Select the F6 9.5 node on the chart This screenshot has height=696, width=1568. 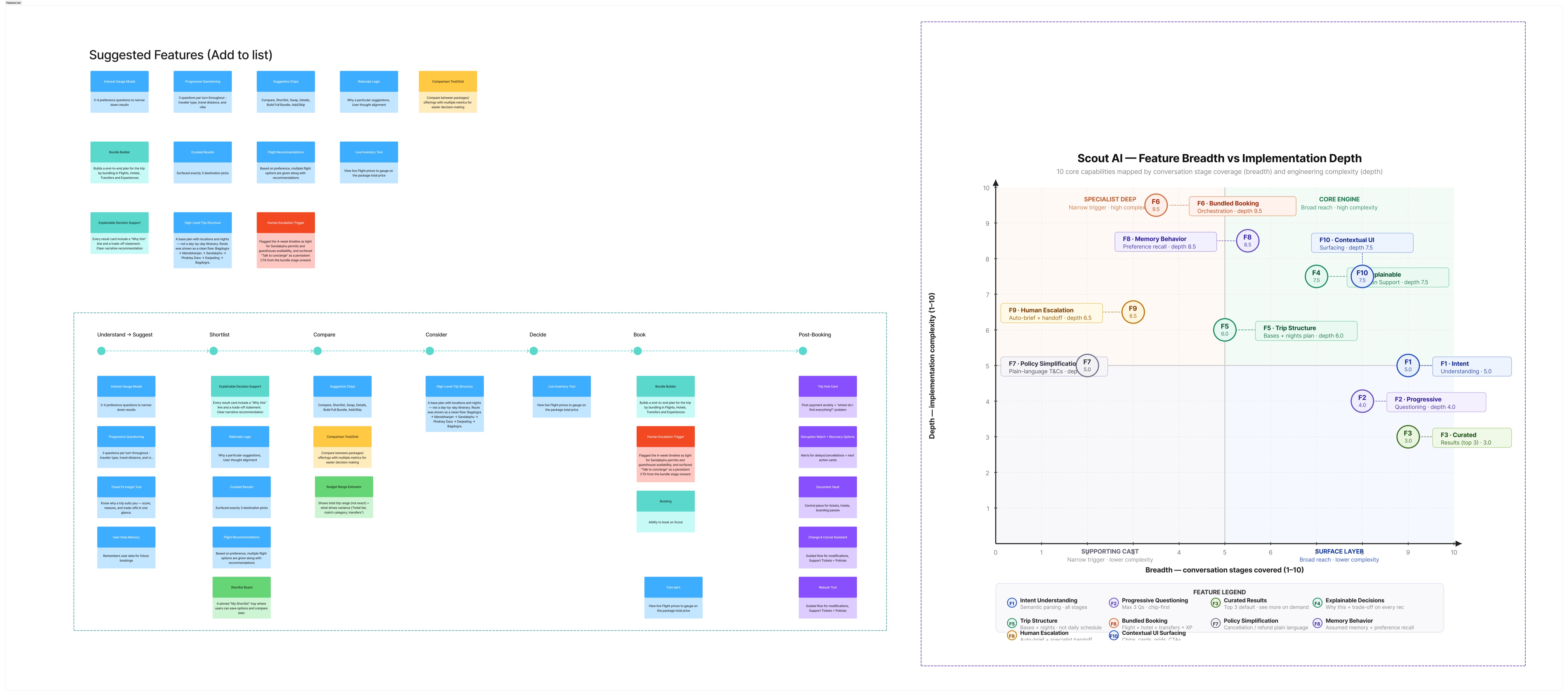[1155, 205]
